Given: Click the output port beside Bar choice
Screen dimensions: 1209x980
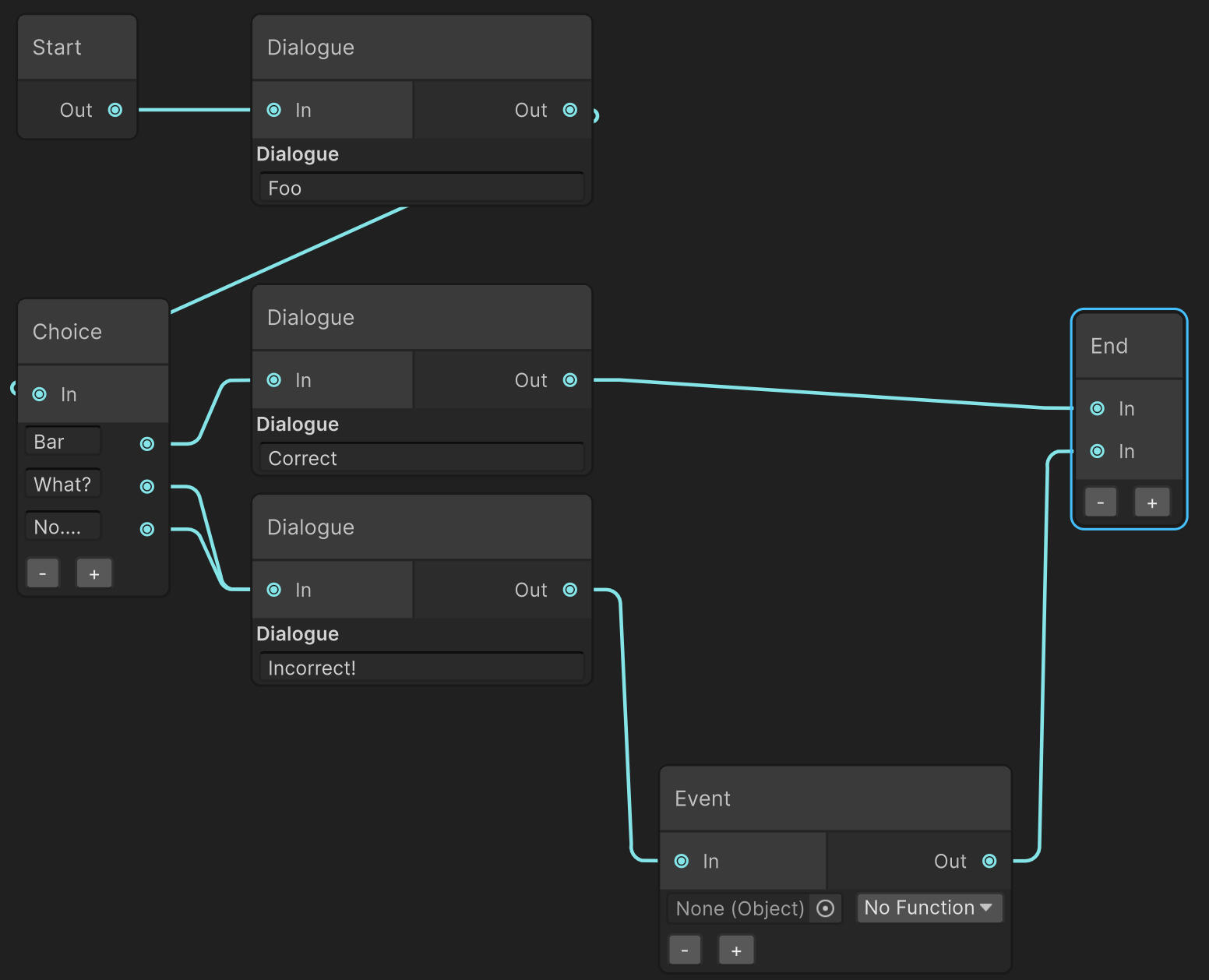Looking at the screenshot, I should tap(147, 444).
